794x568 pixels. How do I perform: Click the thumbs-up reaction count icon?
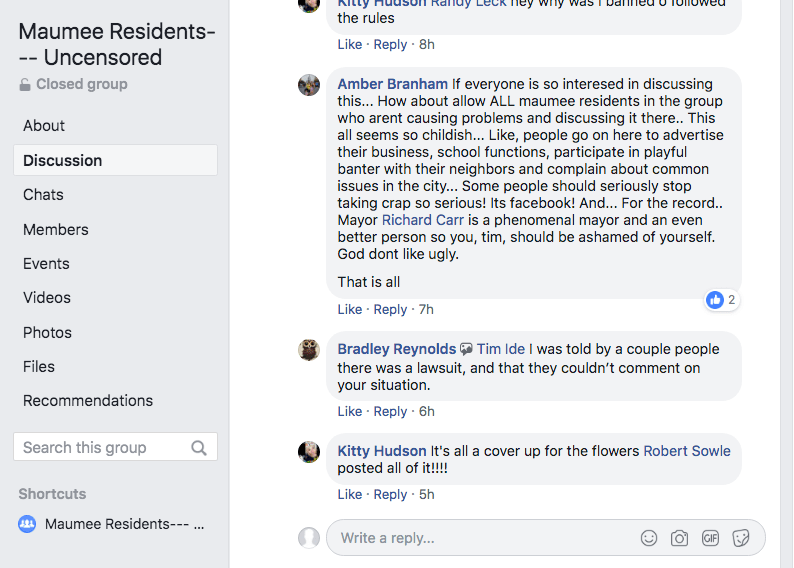715,300
